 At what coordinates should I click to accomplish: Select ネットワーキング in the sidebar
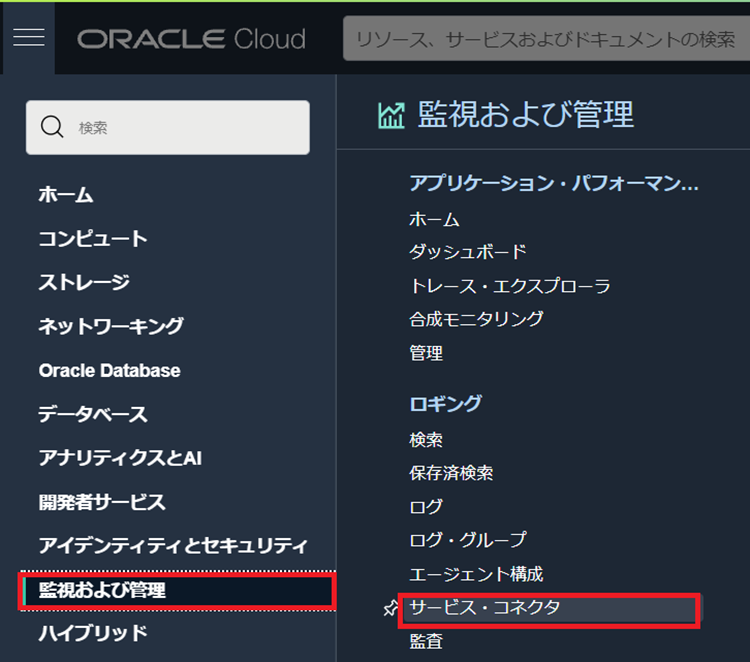[x=111, y=326]
